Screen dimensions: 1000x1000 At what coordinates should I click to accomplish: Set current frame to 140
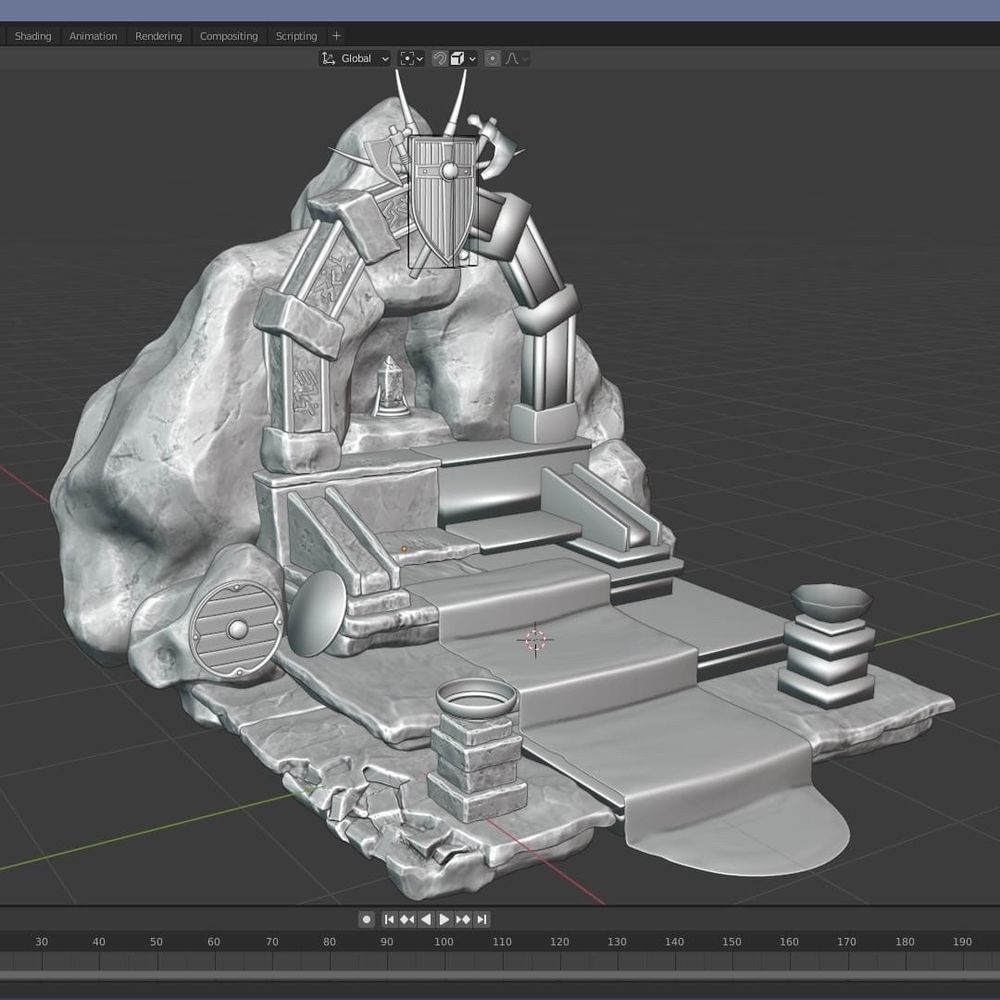674,941
